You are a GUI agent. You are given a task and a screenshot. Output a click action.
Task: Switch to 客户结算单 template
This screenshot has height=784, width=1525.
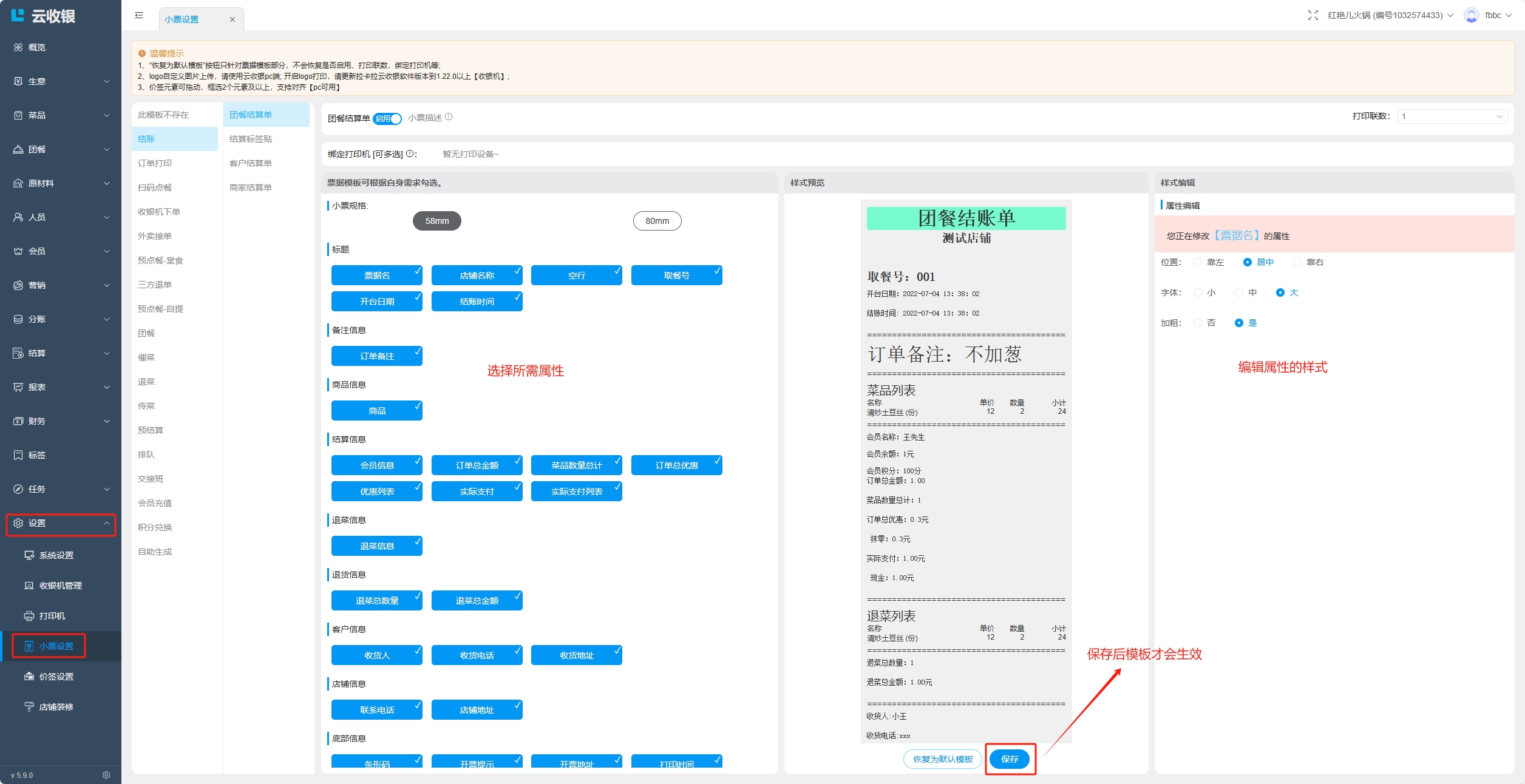coord(251,163)
